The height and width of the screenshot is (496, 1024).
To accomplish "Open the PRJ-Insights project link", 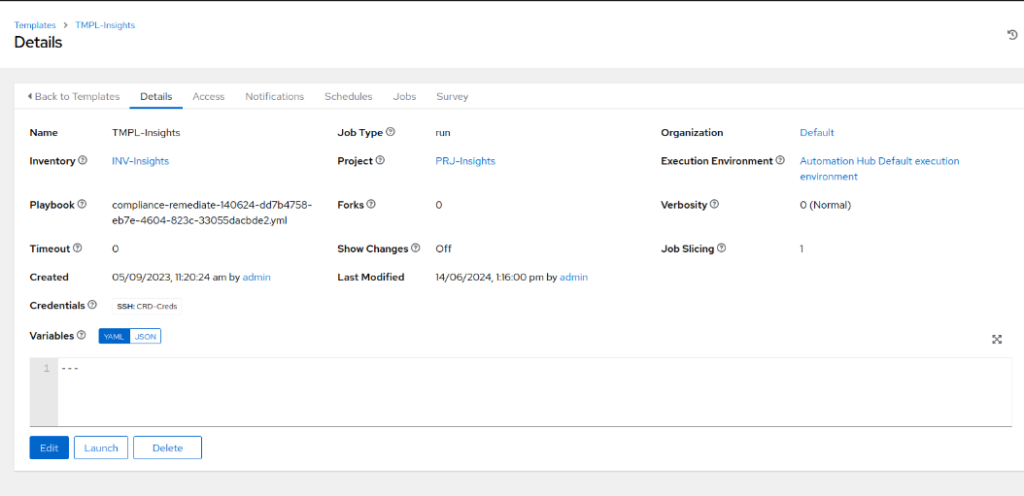I will pyautogui.click(x=465, y=161).
